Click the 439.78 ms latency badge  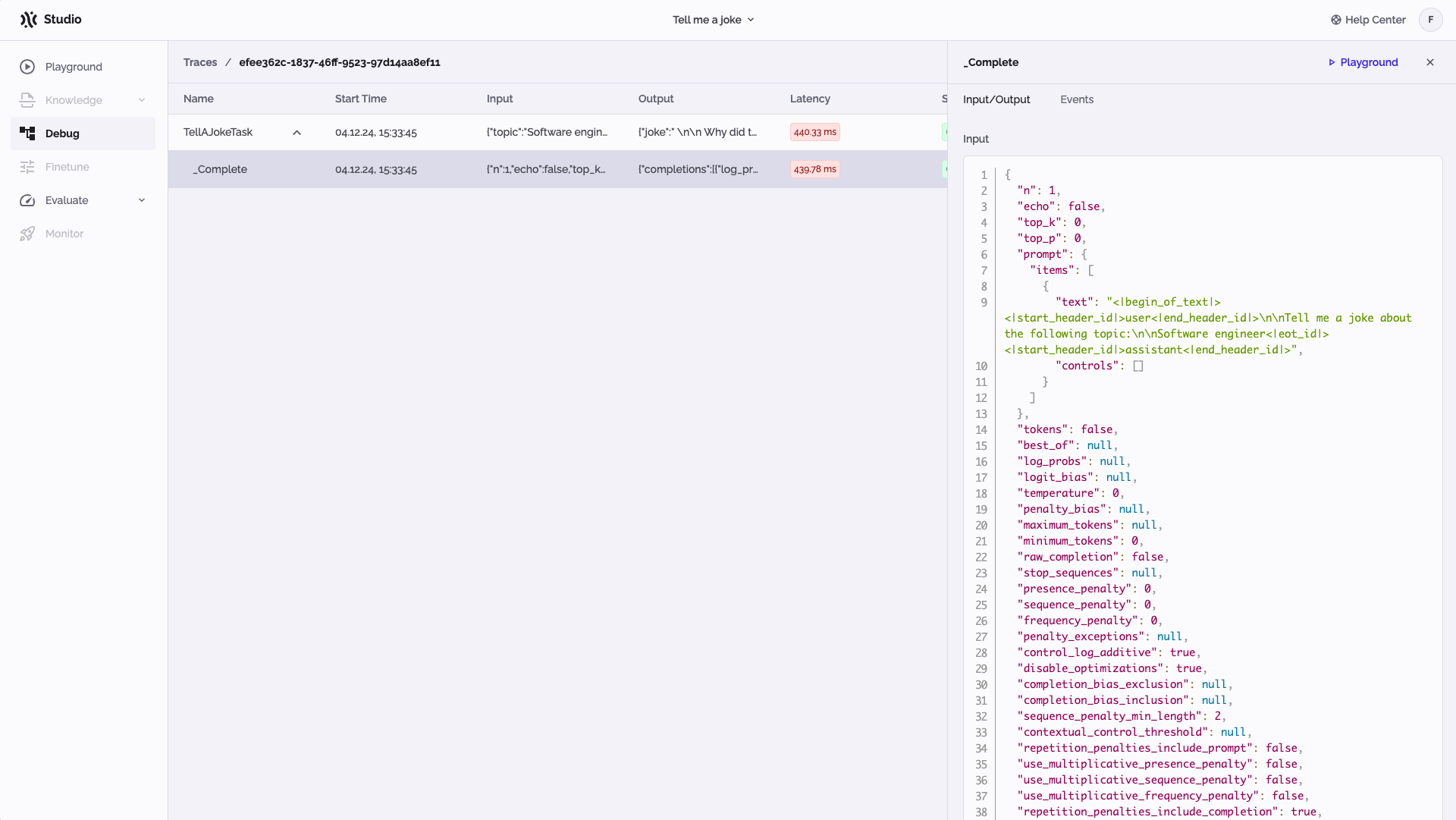coord(814,169)
